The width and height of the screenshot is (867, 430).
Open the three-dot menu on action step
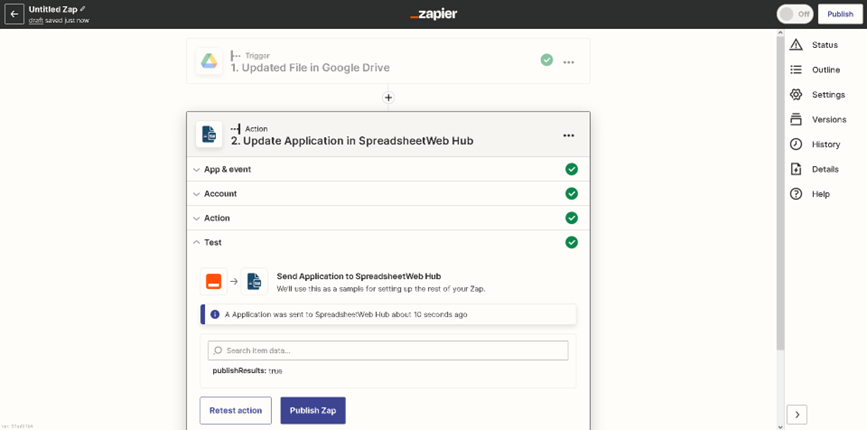pyautogui.click(x=568, y=135)
